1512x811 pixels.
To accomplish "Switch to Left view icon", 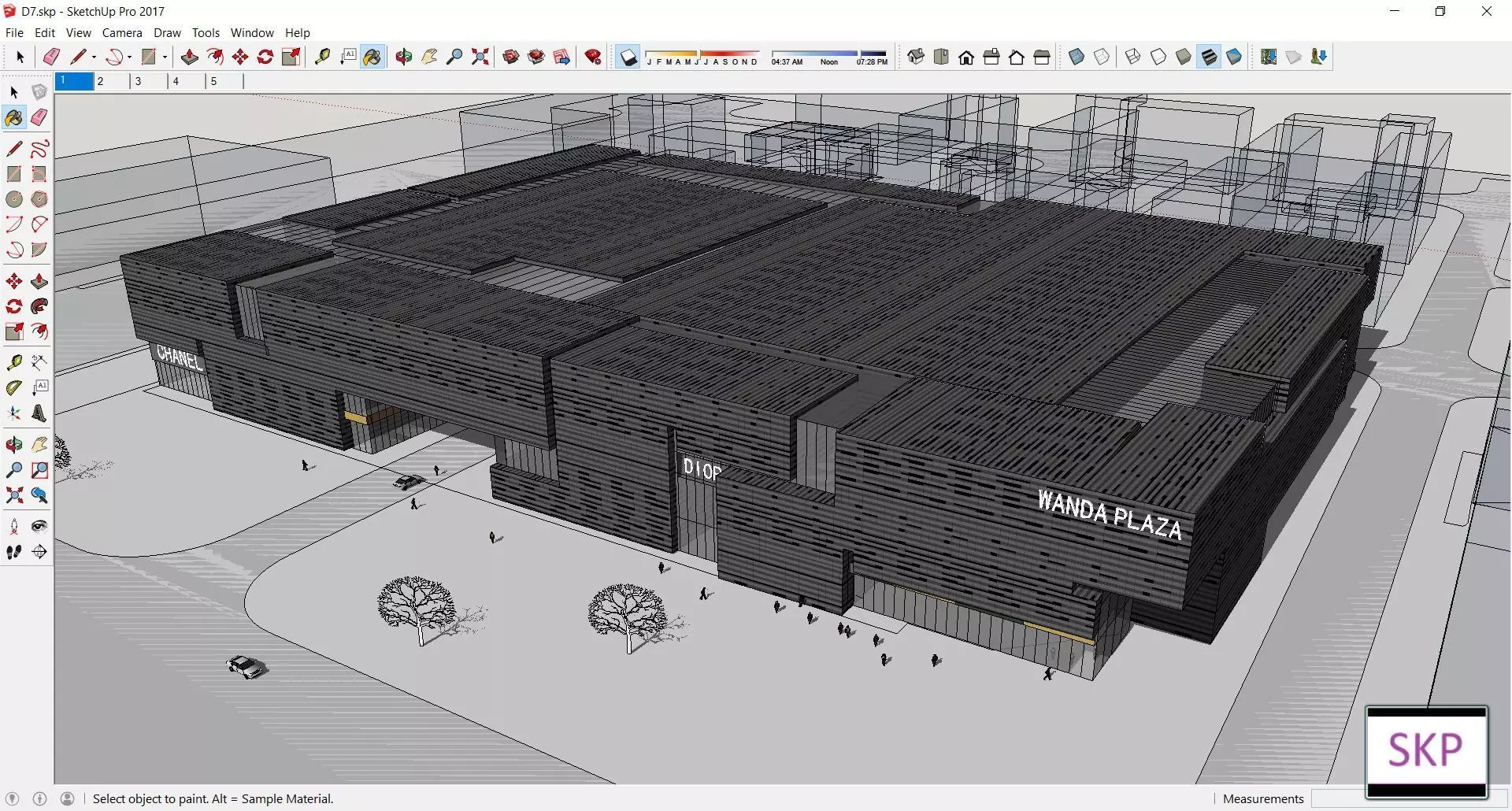I will click(x=1042, y=57).
